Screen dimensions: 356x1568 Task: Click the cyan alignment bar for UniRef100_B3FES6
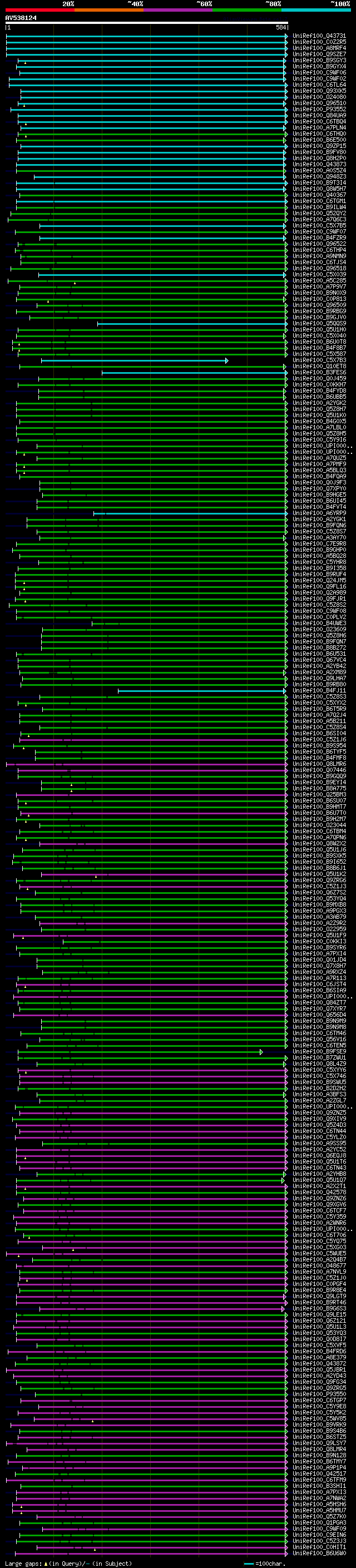[x=195, y=373]
